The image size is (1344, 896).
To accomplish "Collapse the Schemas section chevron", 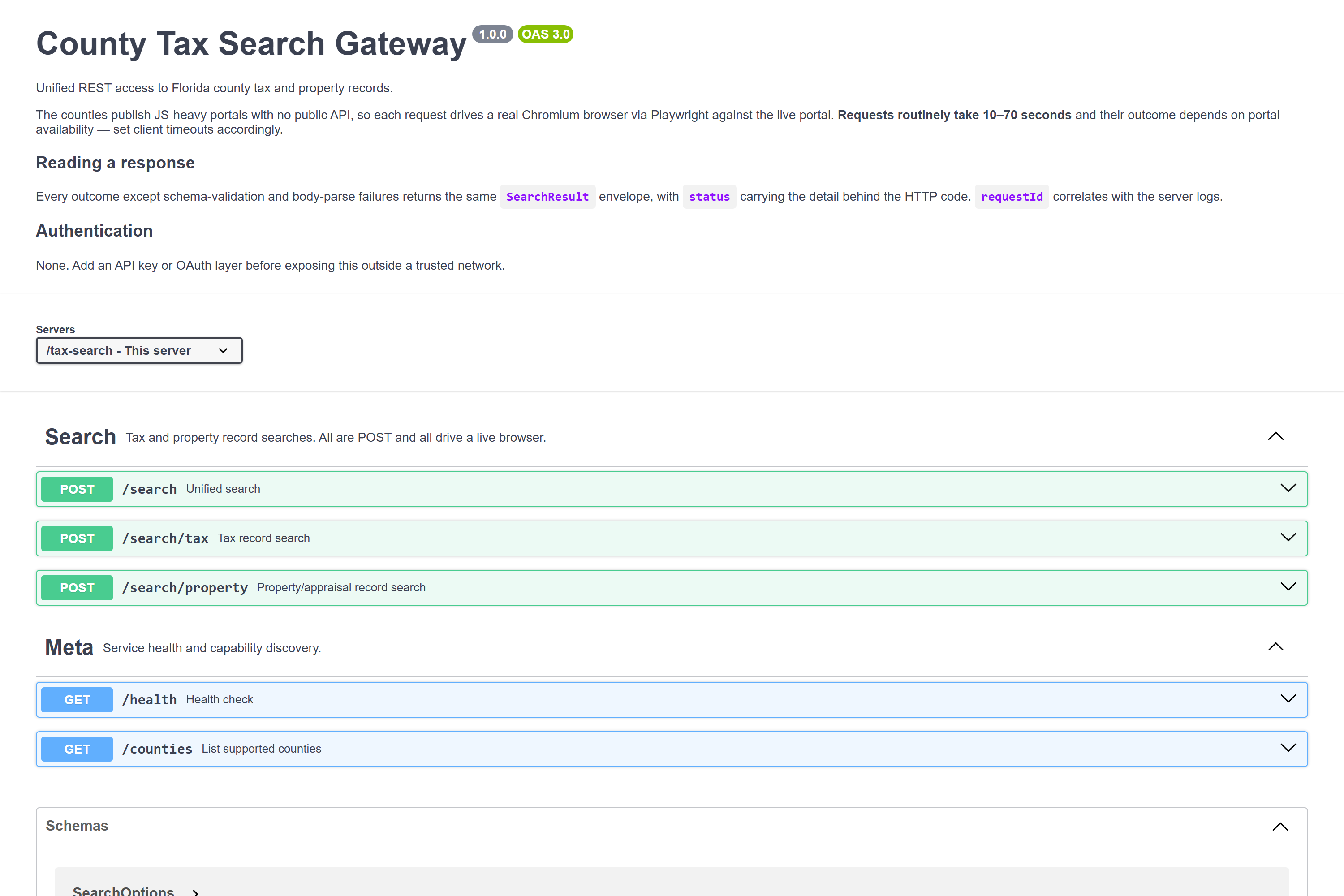I will [x=1280, y=827].
